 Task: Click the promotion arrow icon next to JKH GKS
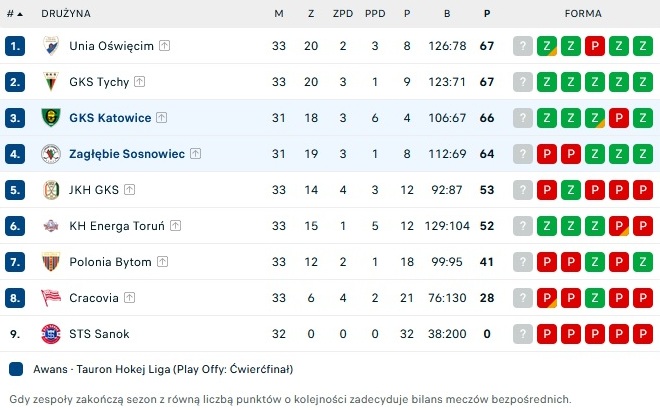130,190
